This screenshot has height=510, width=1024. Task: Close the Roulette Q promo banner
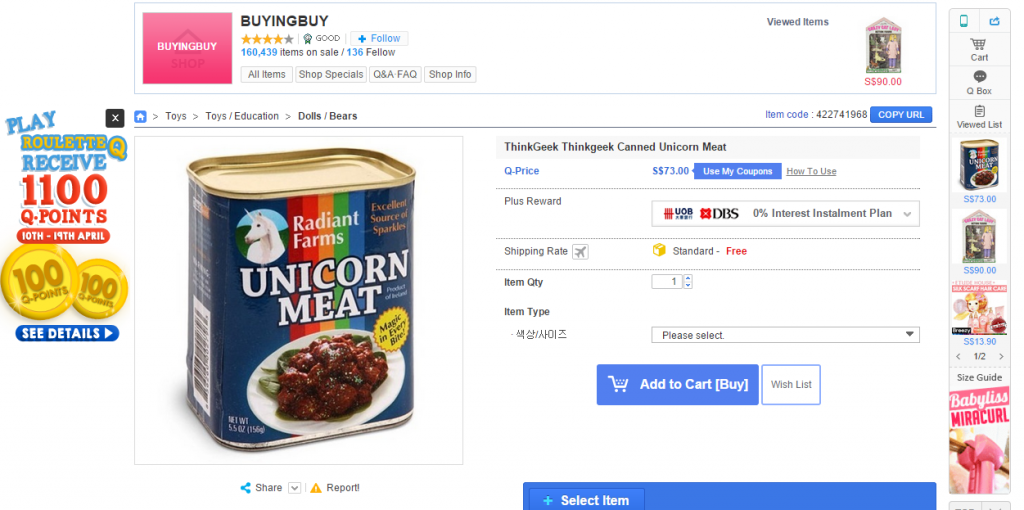(x=115, y=118)
